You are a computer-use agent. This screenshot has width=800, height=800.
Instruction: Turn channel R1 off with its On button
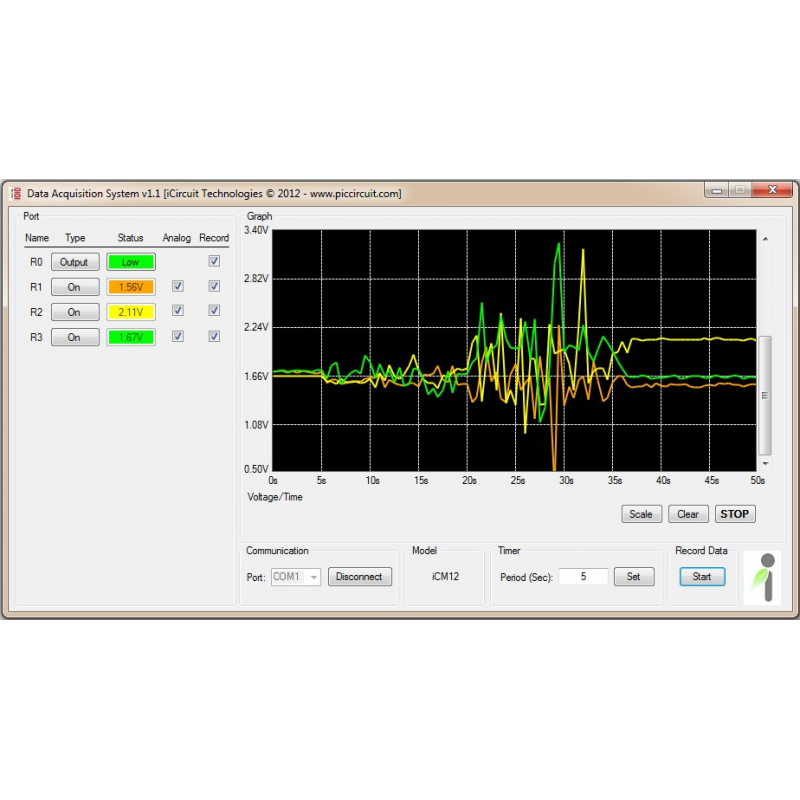tap(74, 286)
